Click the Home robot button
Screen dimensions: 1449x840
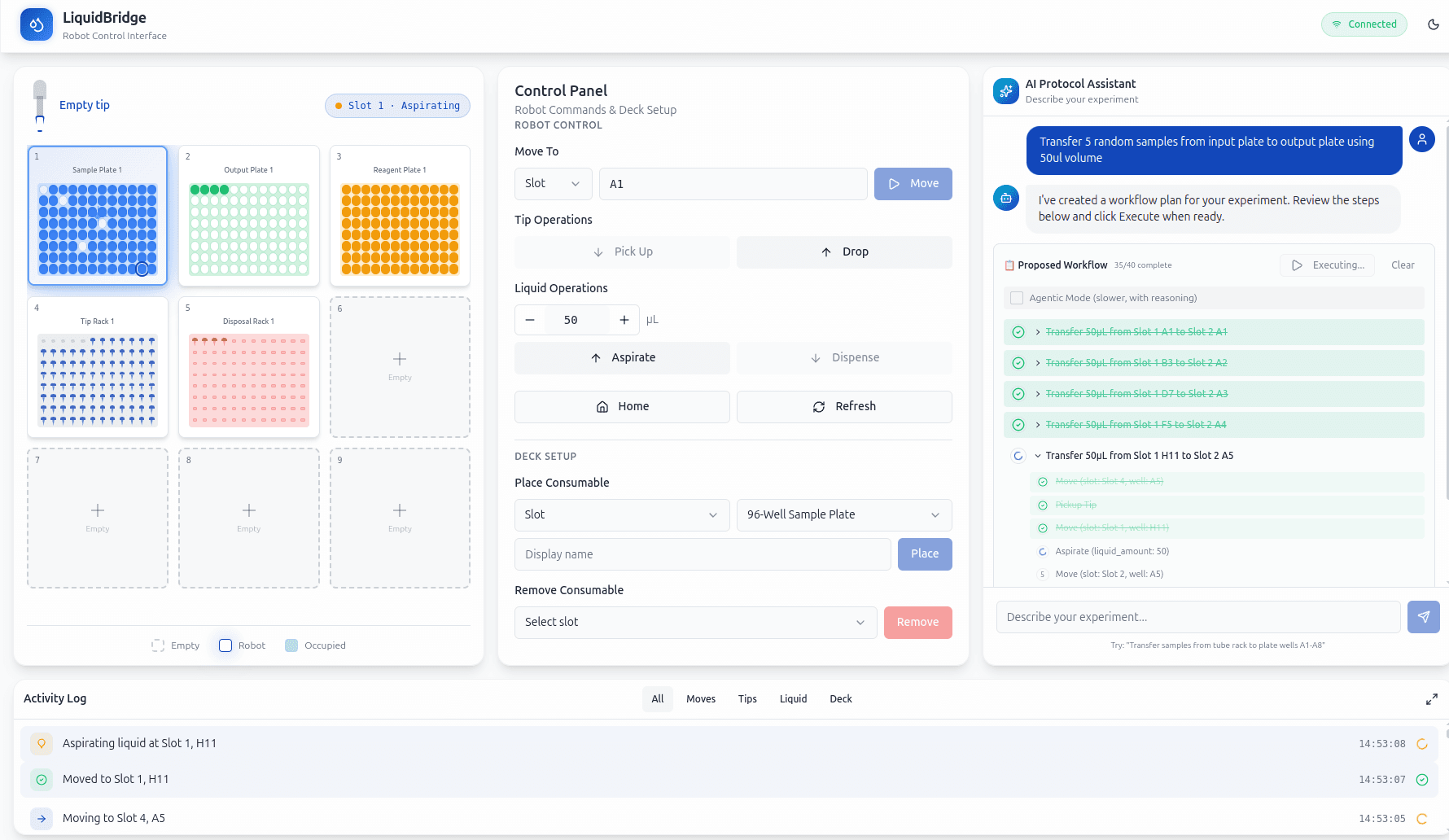622,406
